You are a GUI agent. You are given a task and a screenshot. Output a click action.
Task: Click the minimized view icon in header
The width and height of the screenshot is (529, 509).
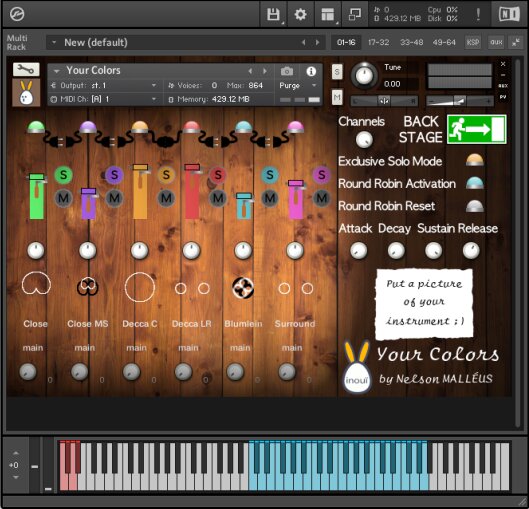click(355, 15)
